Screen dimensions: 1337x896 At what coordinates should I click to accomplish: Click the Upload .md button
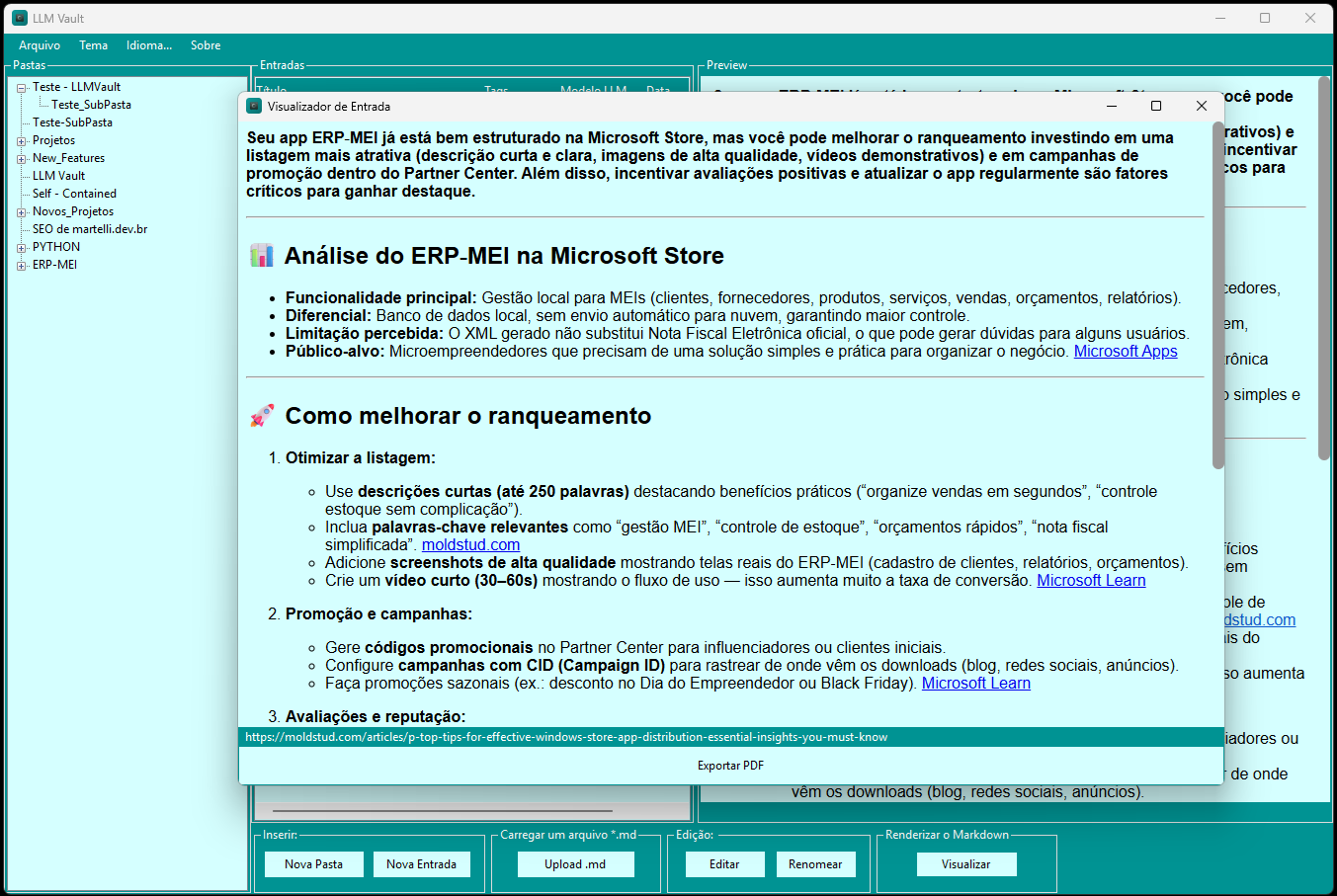[x=575, y=864]
